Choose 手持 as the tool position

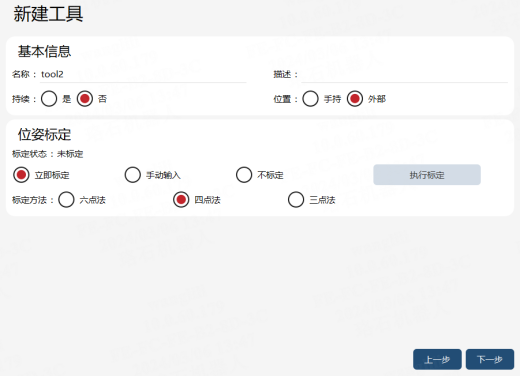point(310,99)
